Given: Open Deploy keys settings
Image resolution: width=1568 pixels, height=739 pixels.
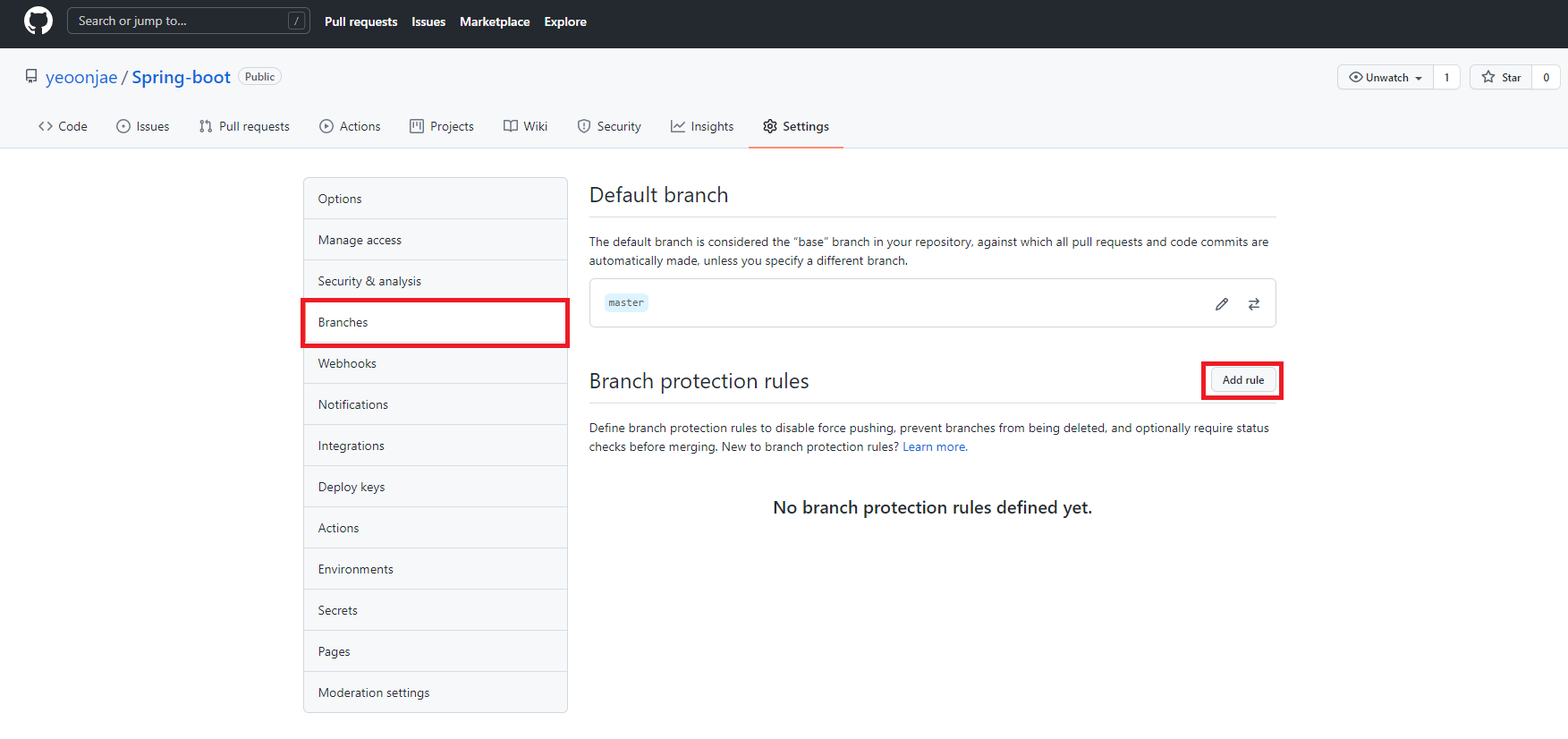Looking at the screenshot, I should click(436, 487).
